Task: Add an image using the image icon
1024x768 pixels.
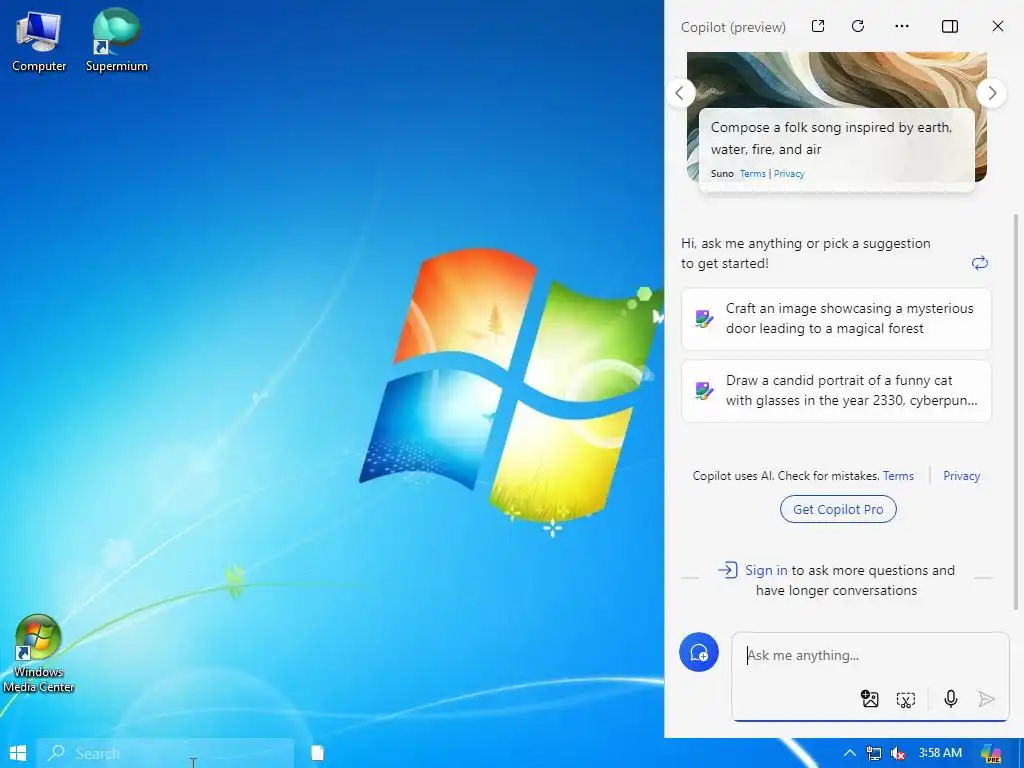Action: [870, 699]
